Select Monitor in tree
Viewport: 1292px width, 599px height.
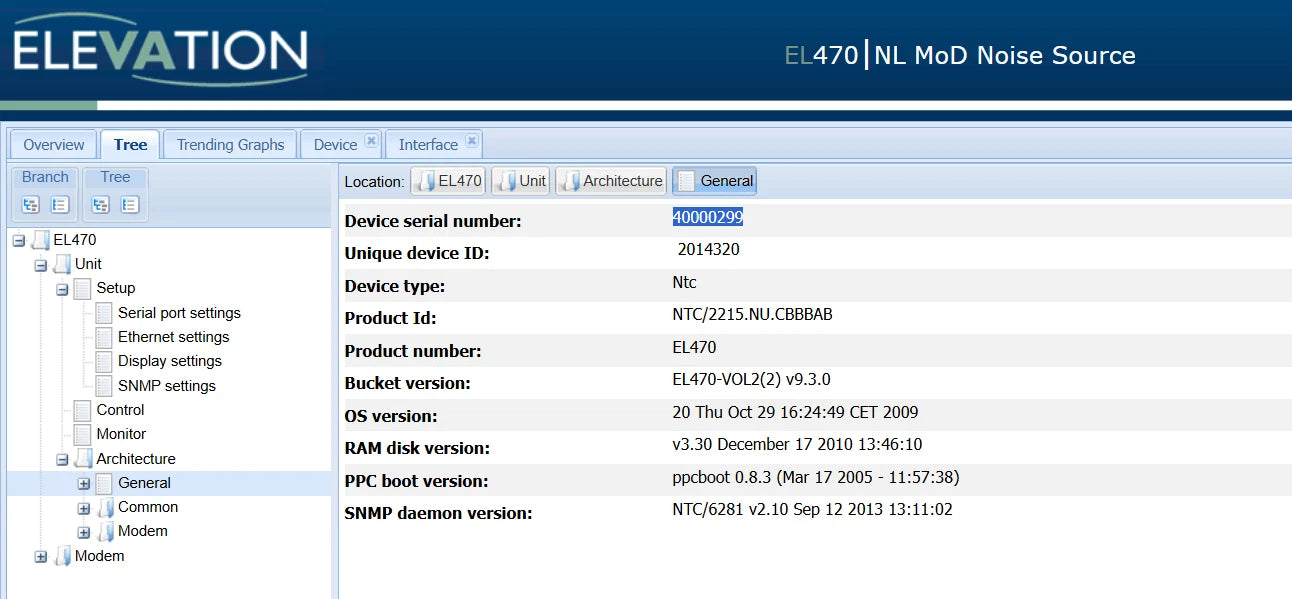121,434
